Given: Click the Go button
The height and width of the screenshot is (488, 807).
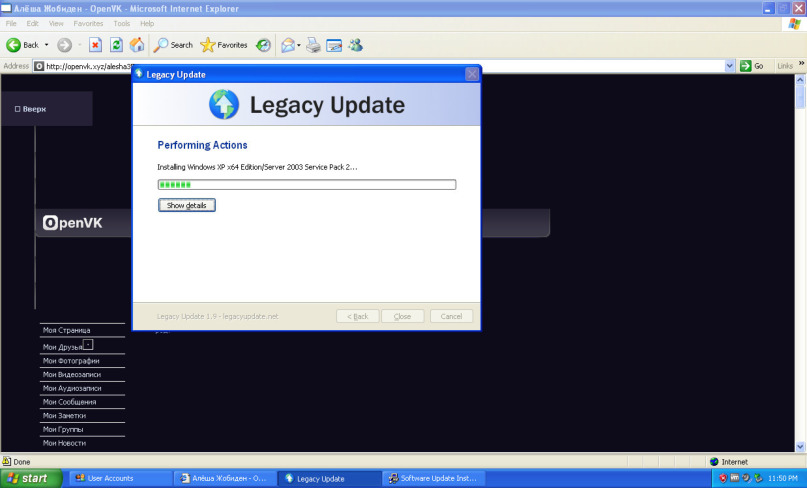Looking at the screenshot, I should click(752, 66).
